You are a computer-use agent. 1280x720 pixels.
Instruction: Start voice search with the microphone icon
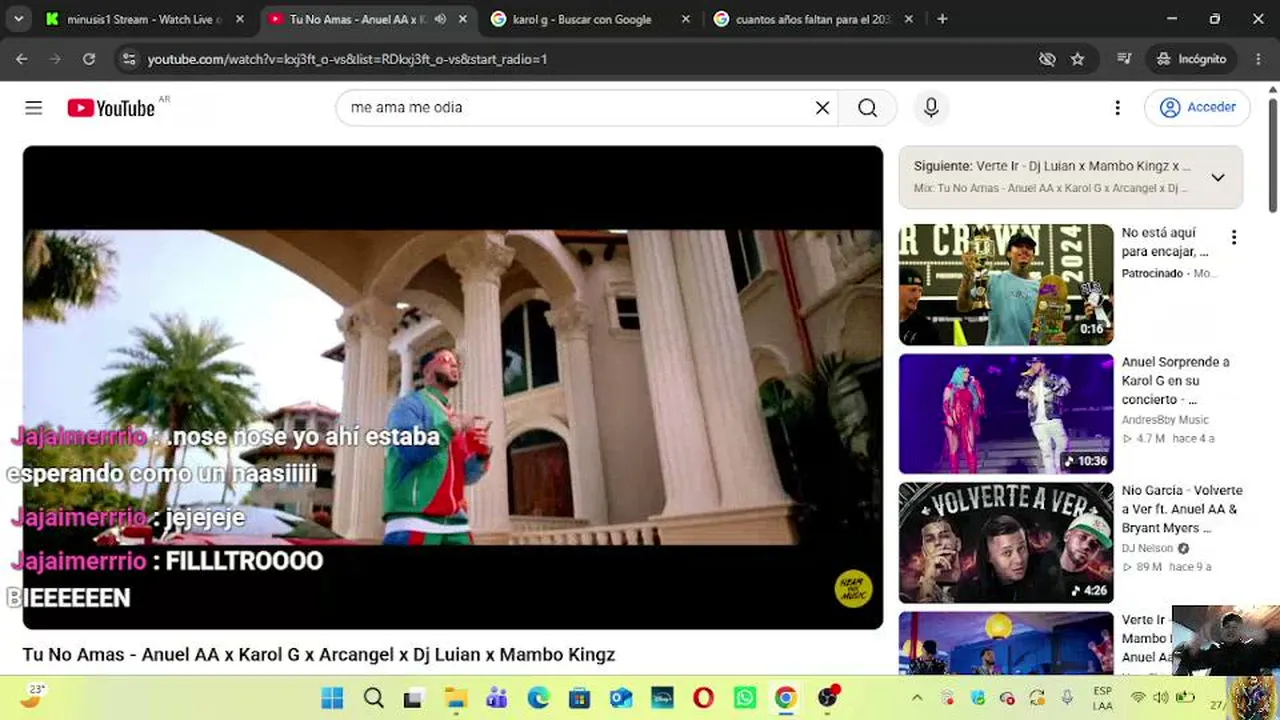pyautogui.click(x=931, y=108)
